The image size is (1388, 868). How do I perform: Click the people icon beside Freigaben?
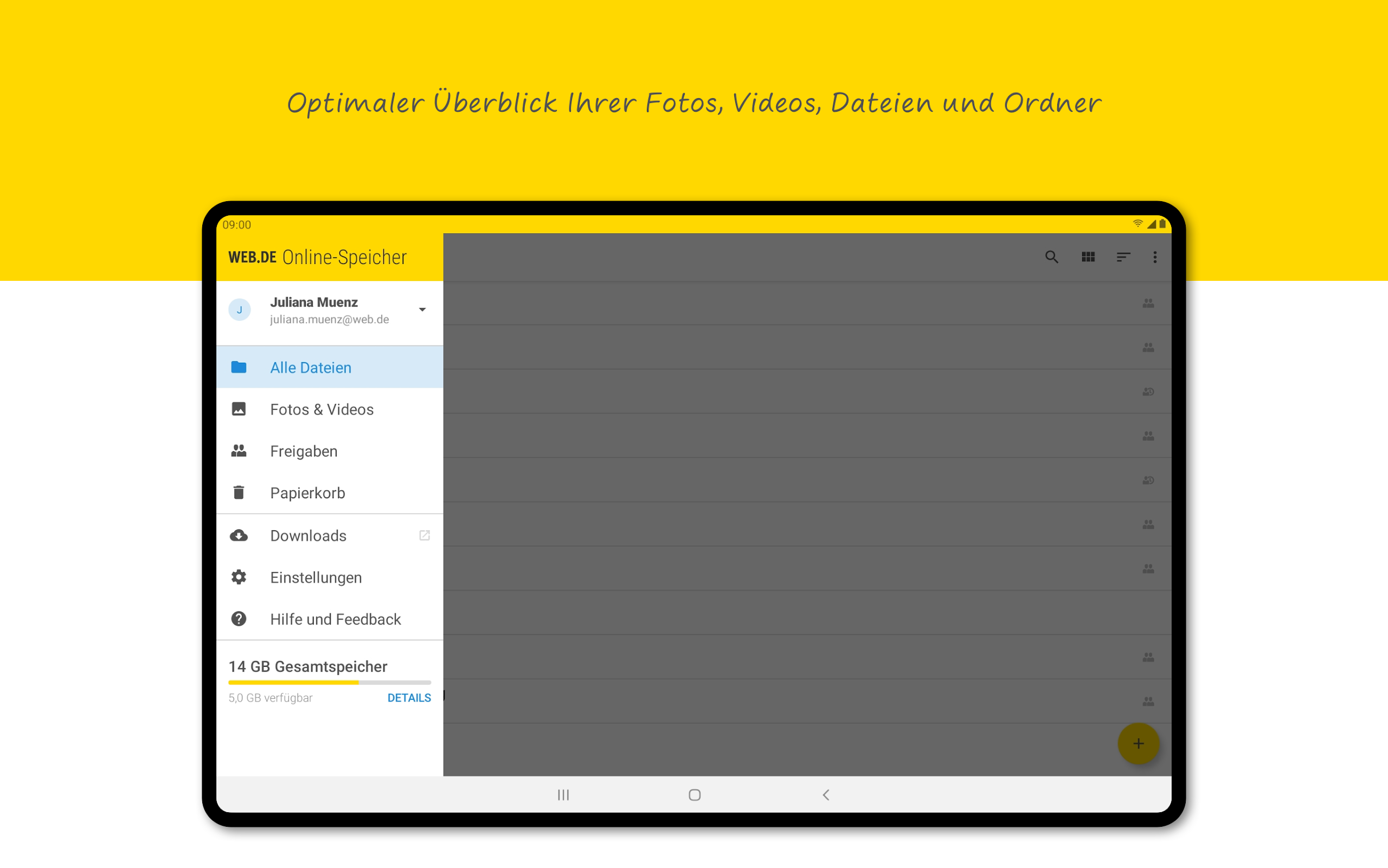pos(239,451)
